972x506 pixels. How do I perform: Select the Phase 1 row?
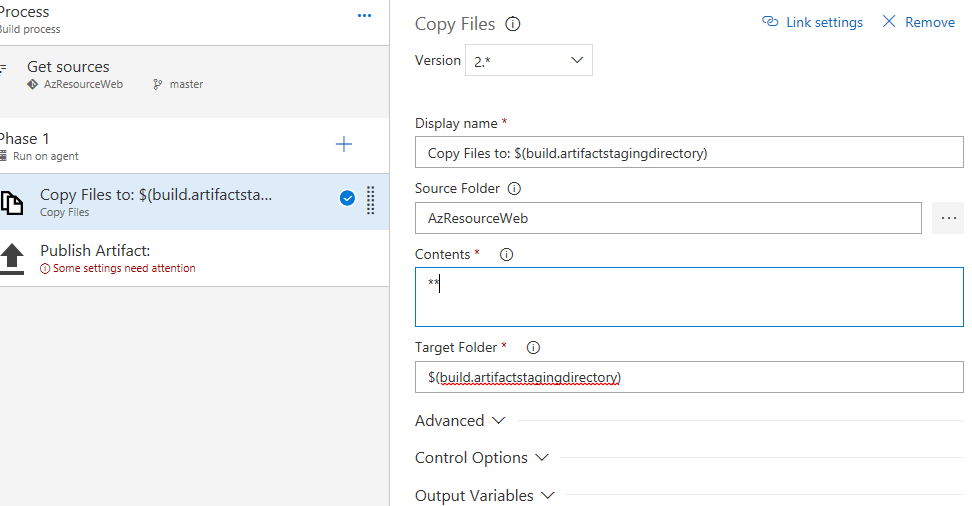coord(150,144)
